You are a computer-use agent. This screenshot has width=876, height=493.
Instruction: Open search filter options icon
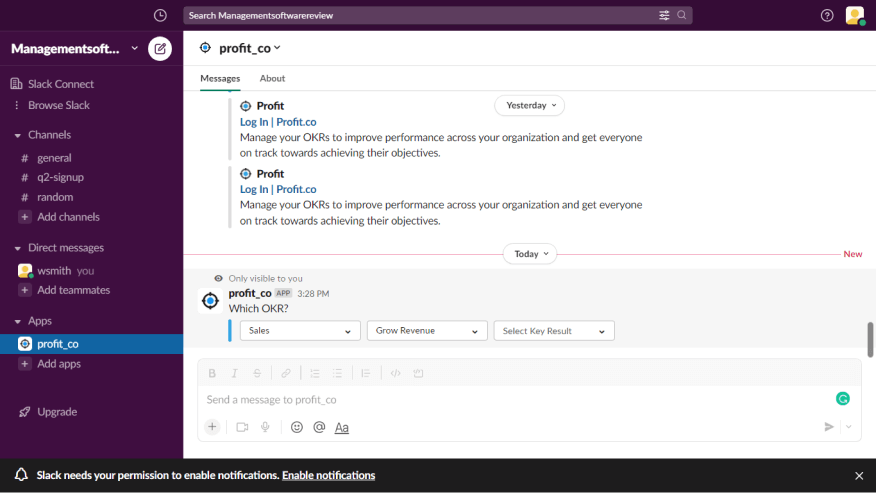point(664,16)
